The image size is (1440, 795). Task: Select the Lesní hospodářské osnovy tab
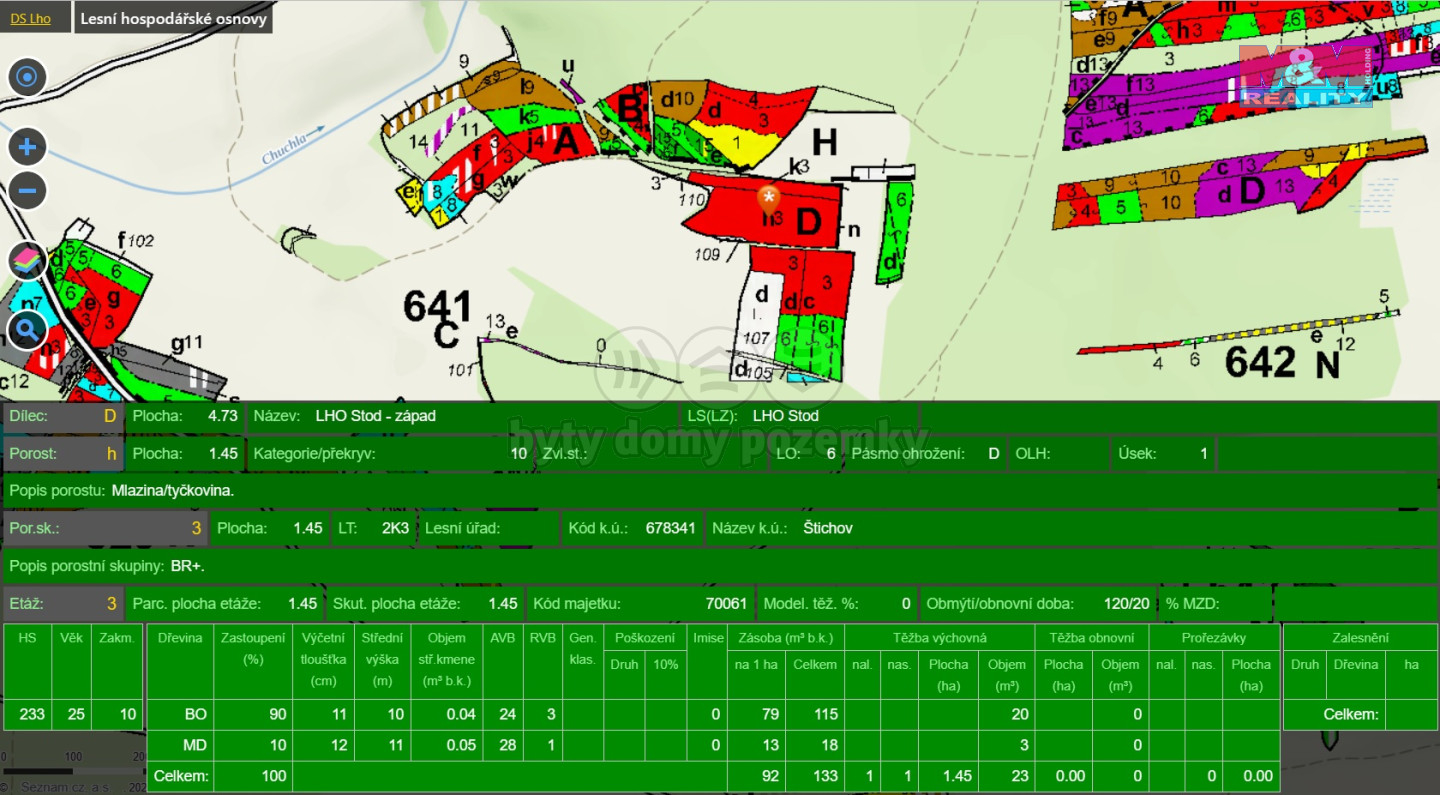172,18
